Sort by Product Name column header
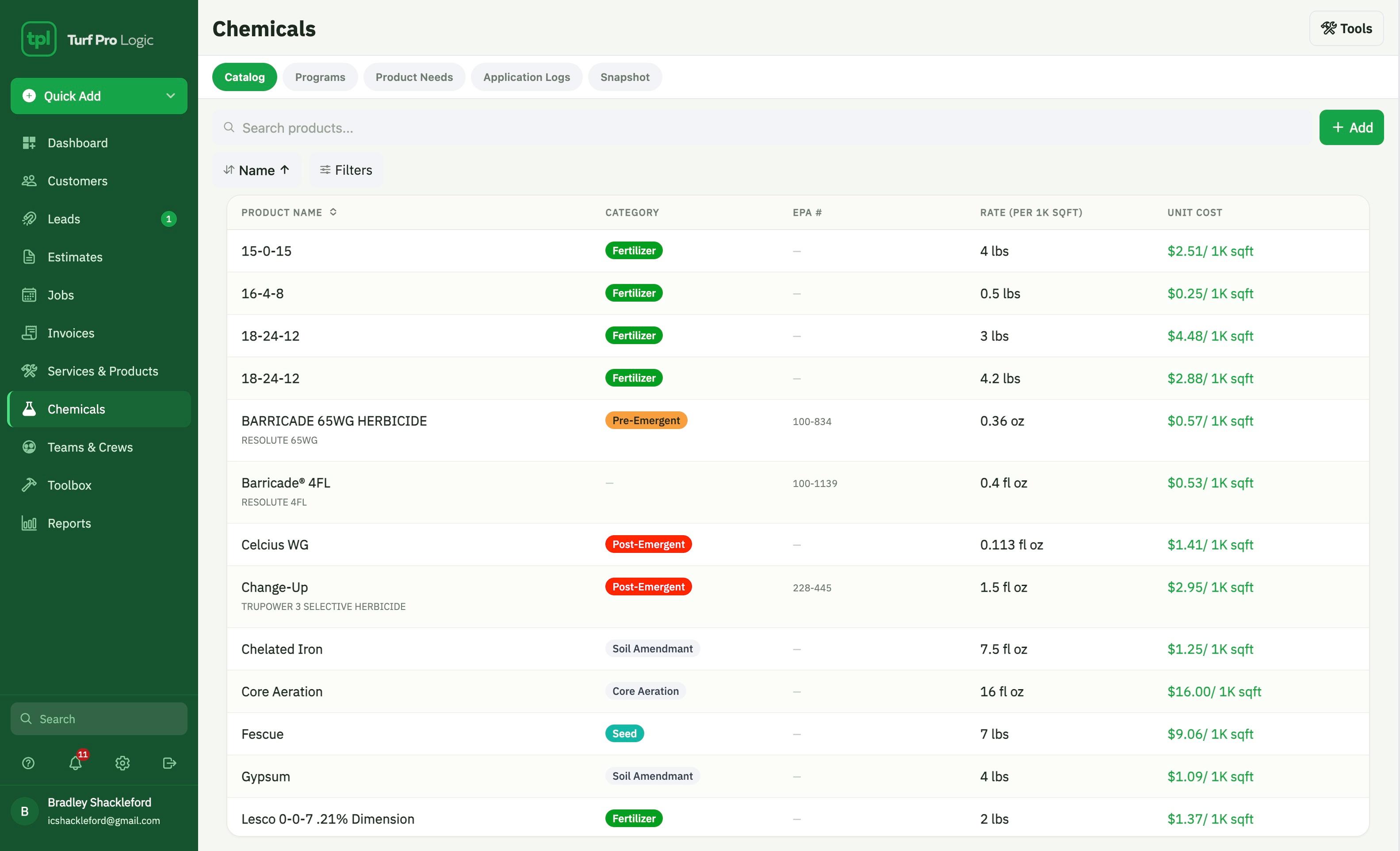This screenshot has width=1400, height=851. coord(289,212)
